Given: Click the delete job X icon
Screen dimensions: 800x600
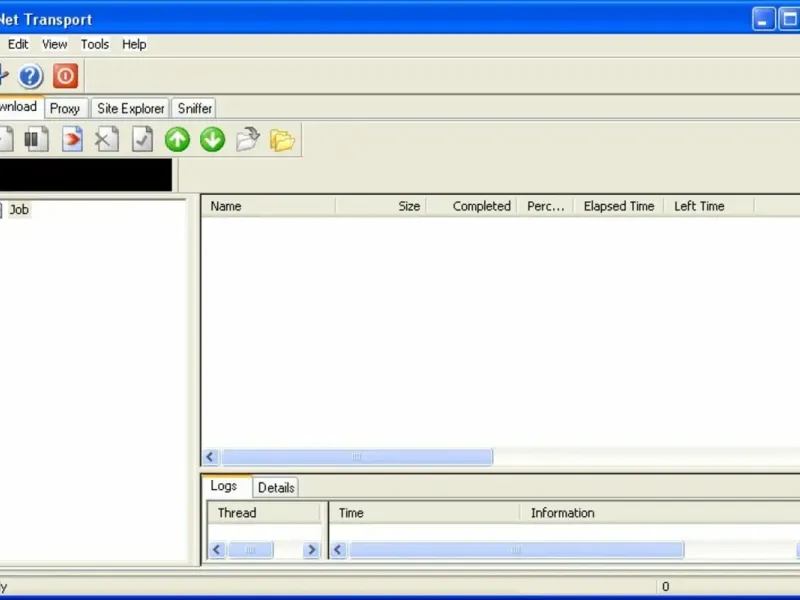Looking at the screenshot, I should coord(107,140).
